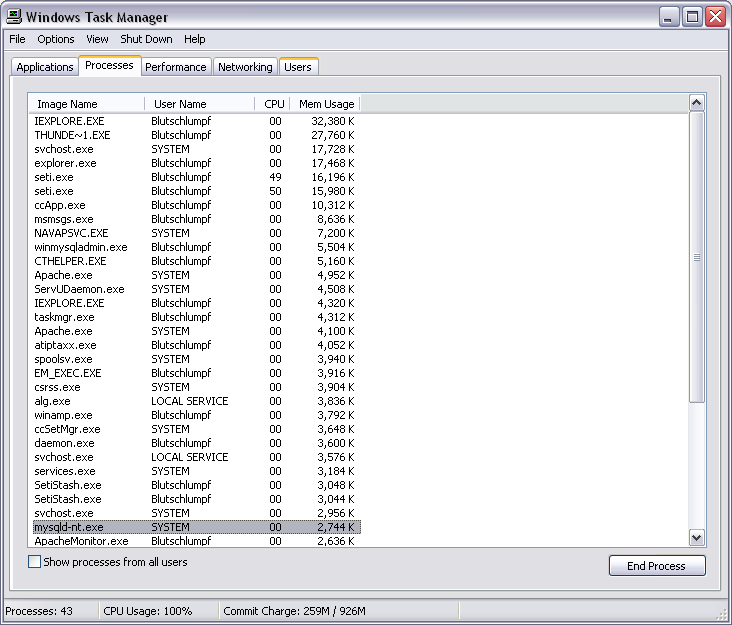Switch to the Performance tab

pyautogui.click(x=176, y=67)
